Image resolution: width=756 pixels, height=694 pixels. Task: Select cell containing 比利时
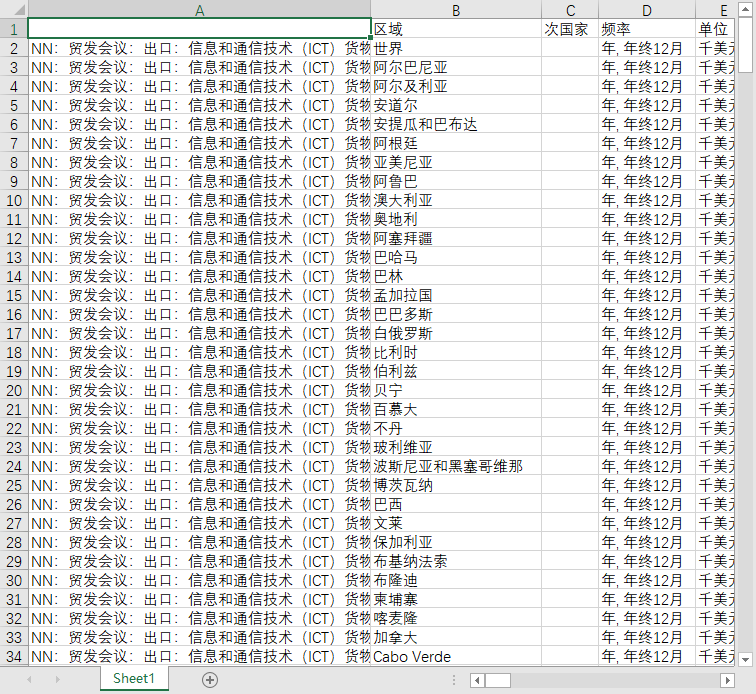click(456, 352)
